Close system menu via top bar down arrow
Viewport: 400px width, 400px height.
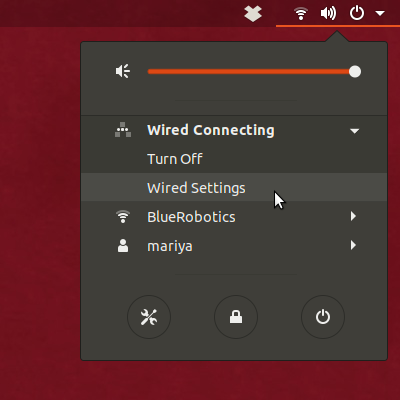click(380, 13)
